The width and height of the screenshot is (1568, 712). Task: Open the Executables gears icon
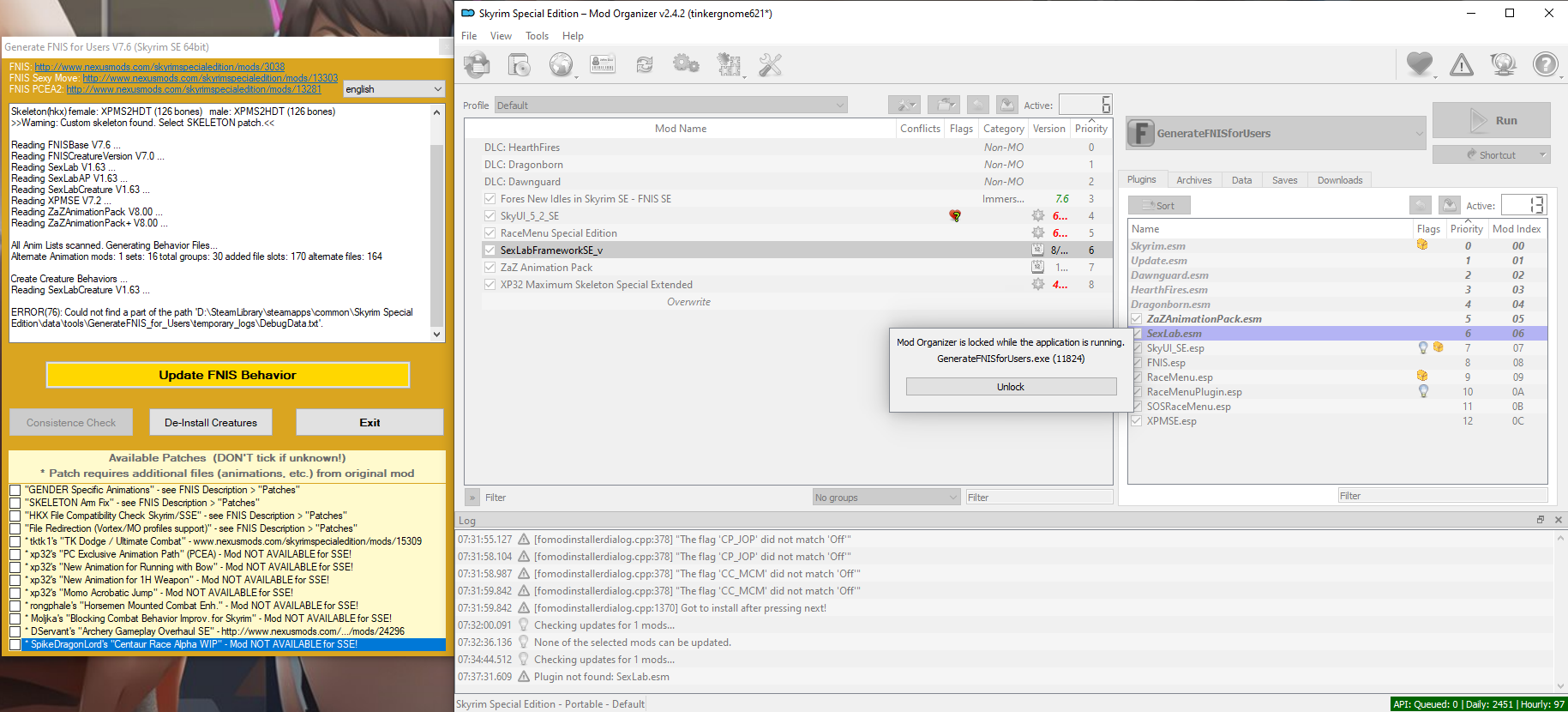[x=686, y=64]
